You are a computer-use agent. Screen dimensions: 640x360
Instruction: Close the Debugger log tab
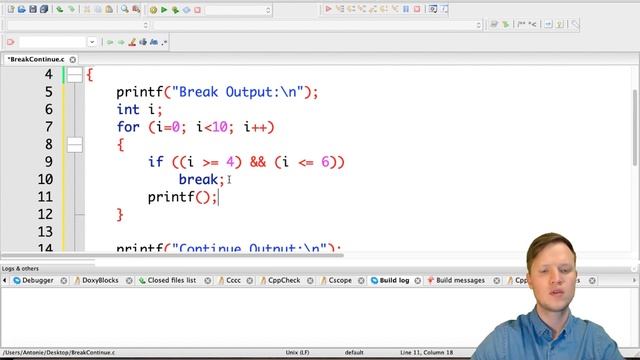click(x=64, y=280)
